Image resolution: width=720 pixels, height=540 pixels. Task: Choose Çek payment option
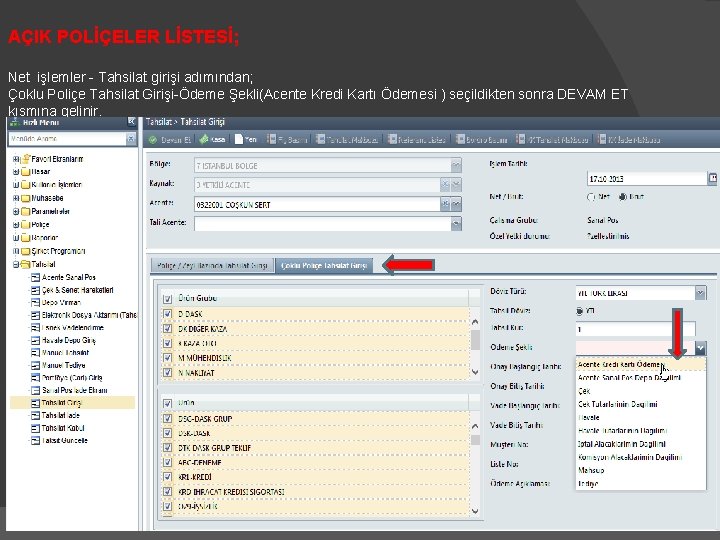pos(641,391)
